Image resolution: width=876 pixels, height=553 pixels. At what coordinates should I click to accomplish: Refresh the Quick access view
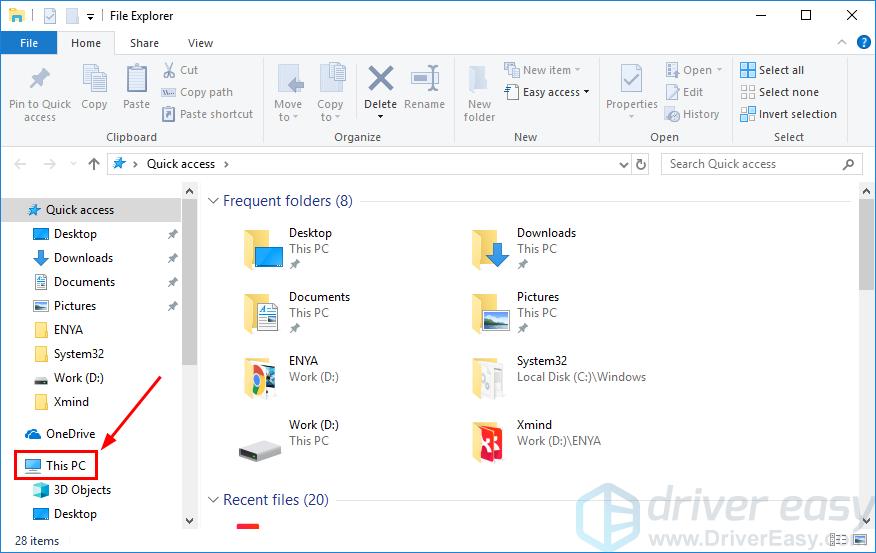641,164
